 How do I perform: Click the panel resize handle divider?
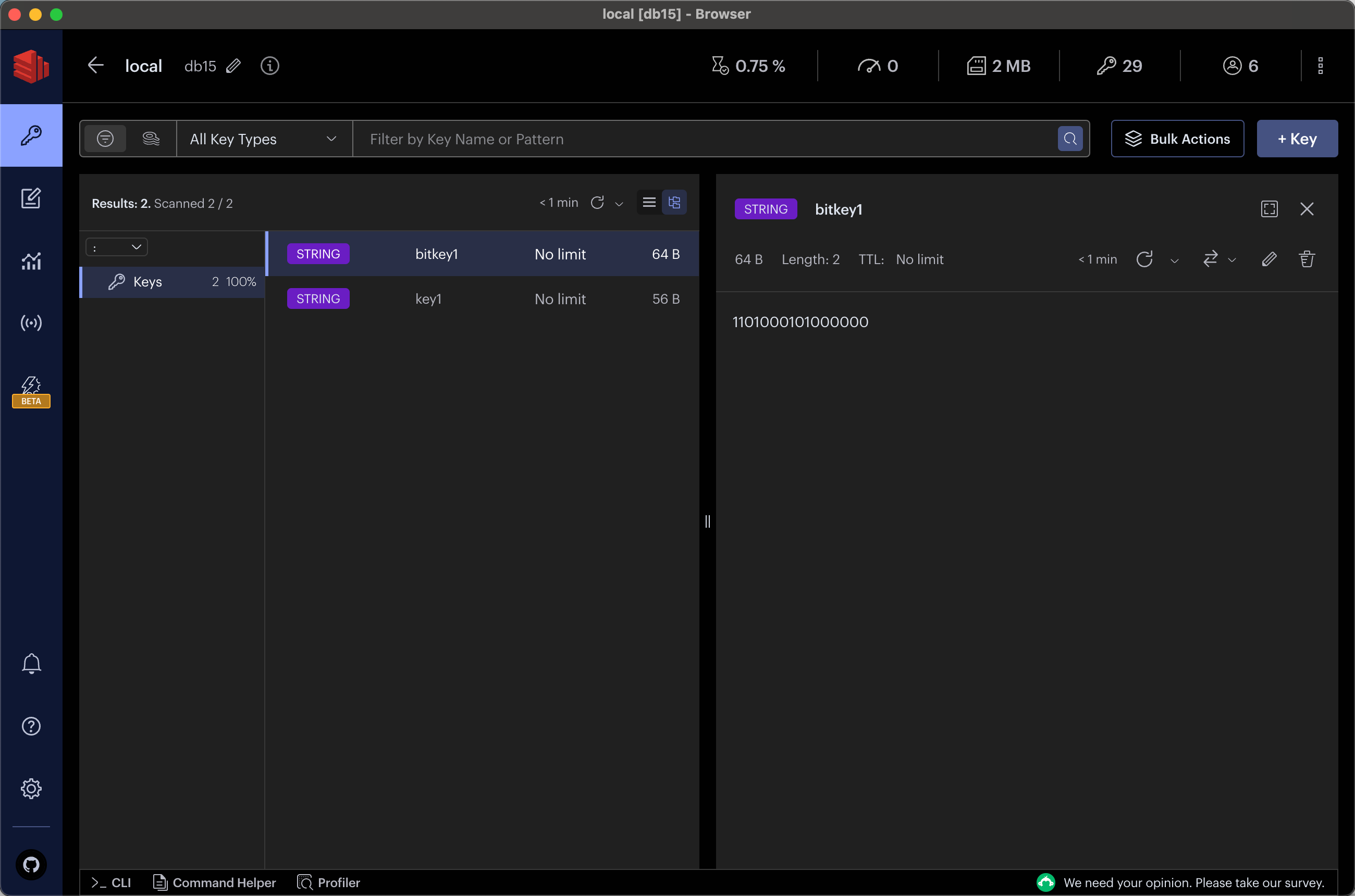click(707, 521)
